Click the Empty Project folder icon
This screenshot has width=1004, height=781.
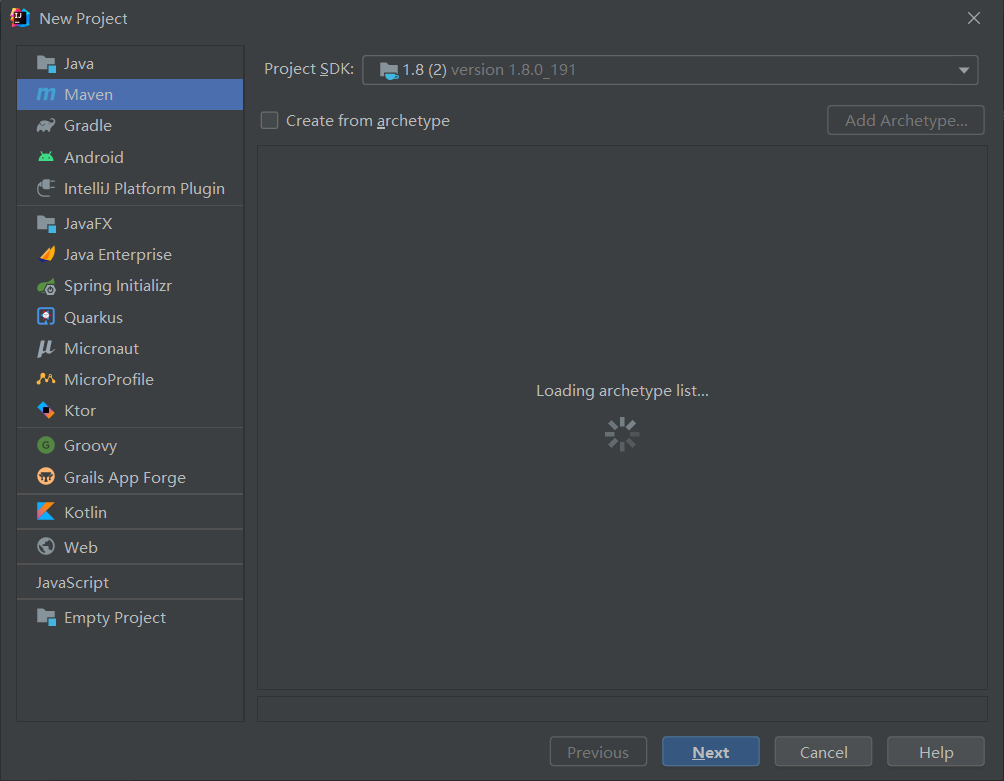point(46,617)
